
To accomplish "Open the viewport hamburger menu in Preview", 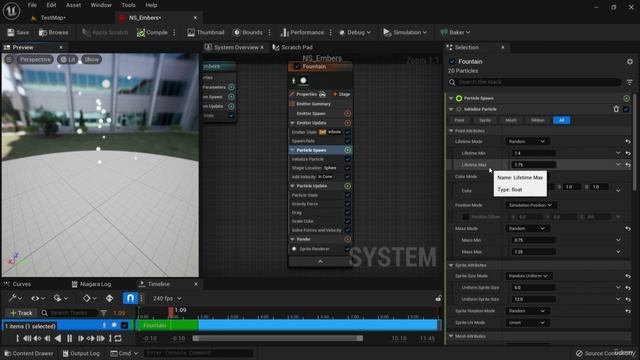I will 9,60.
